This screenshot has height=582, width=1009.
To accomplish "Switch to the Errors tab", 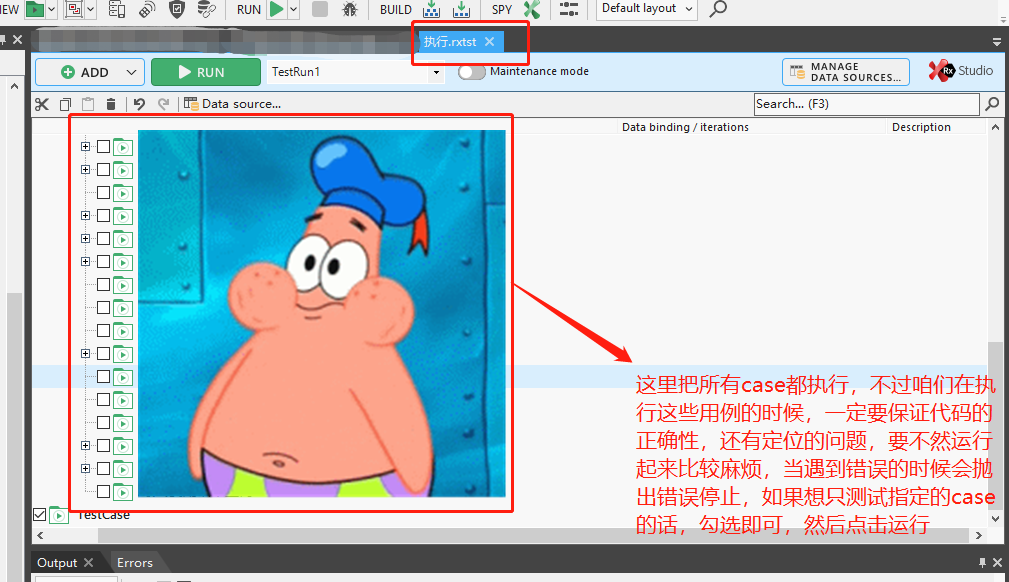I will tap(134, 563).
